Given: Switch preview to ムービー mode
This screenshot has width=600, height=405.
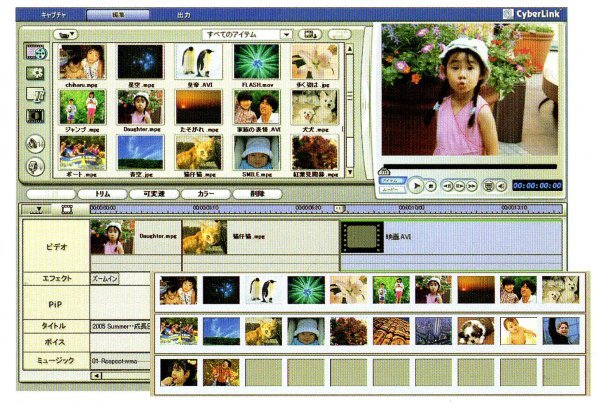Looking at the screenshot, I should 391,189.
